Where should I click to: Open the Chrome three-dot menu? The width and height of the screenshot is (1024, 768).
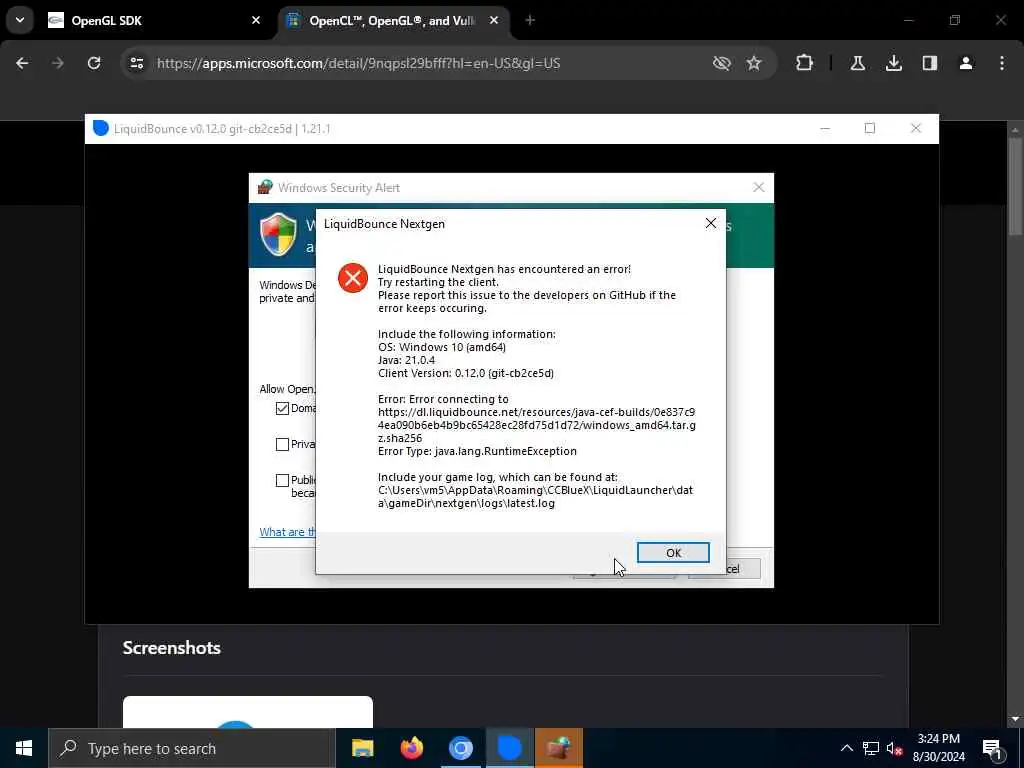(x=1002, y=63)
